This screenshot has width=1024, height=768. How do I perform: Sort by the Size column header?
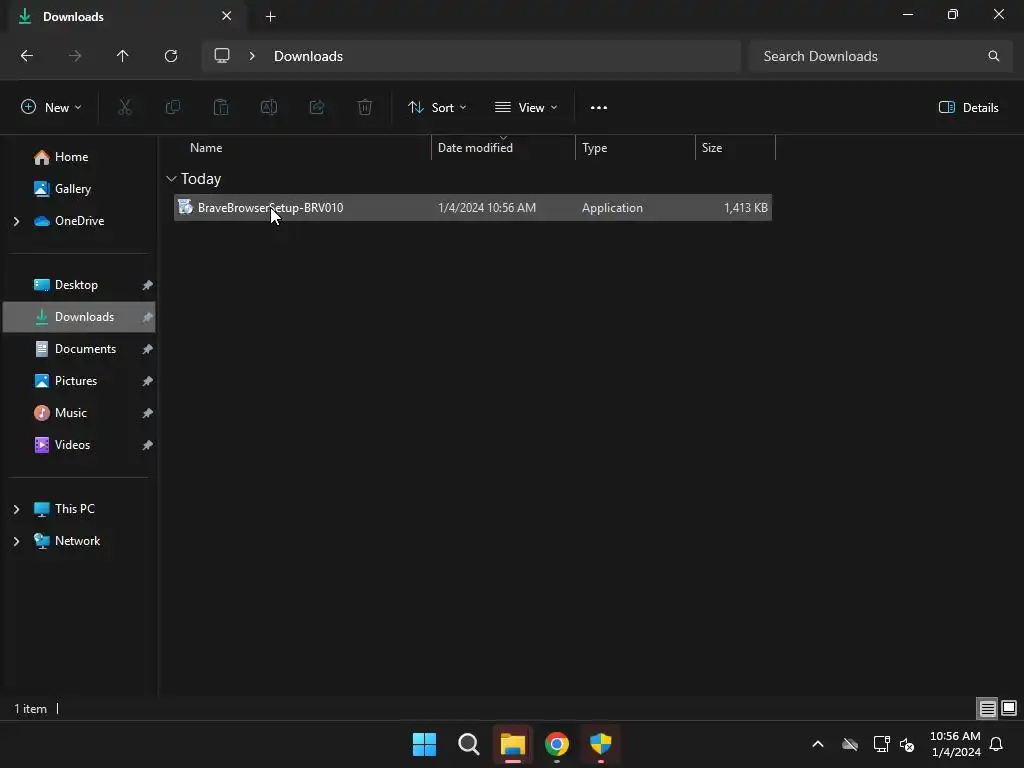(712, 148)
